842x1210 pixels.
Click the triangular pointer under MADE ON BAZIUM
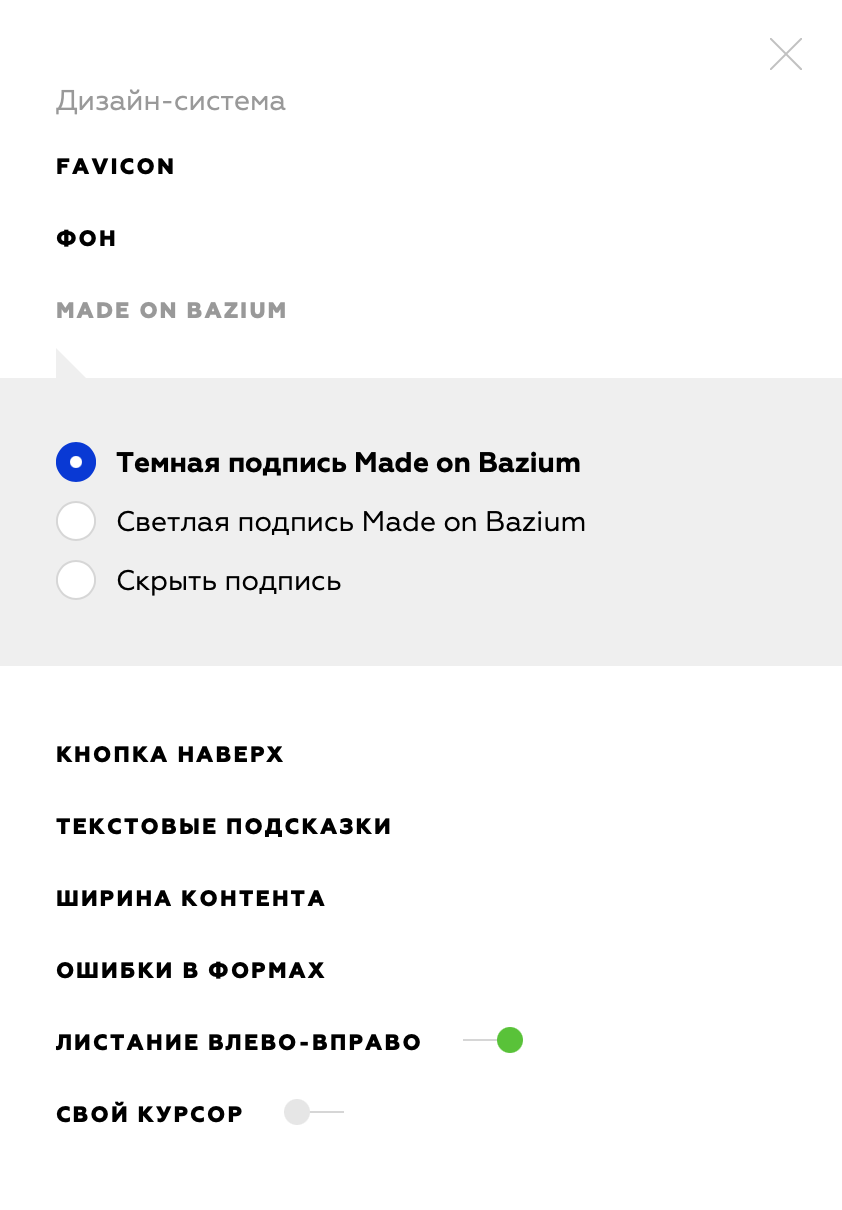click(x=68, y=366)
